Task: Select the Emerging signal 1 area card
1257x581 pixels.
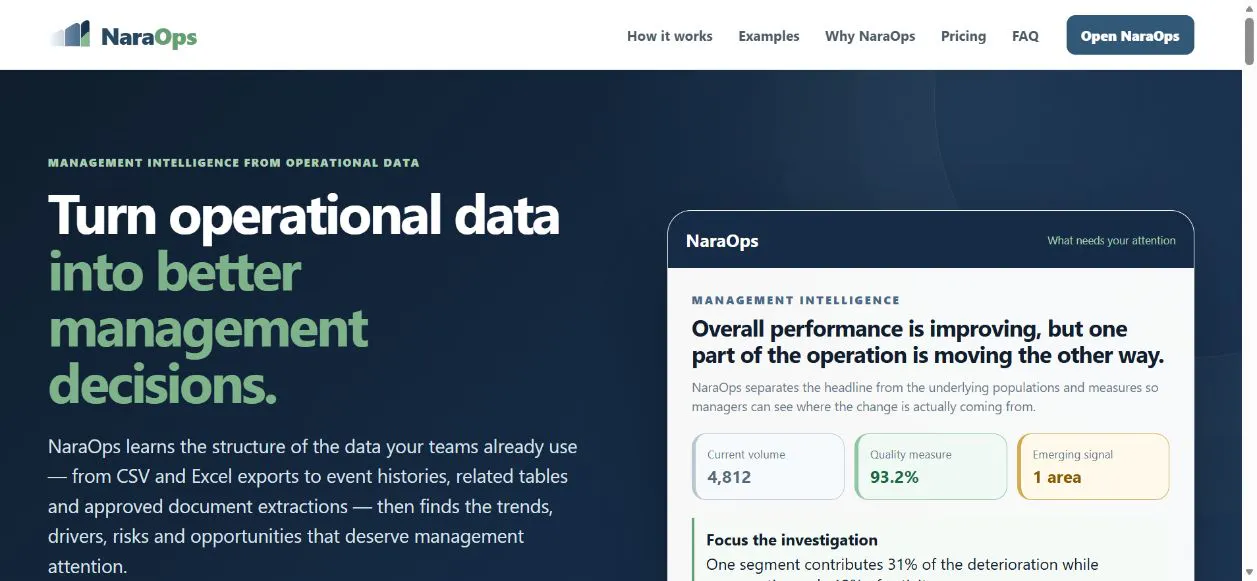Action: click(1093, 466)
